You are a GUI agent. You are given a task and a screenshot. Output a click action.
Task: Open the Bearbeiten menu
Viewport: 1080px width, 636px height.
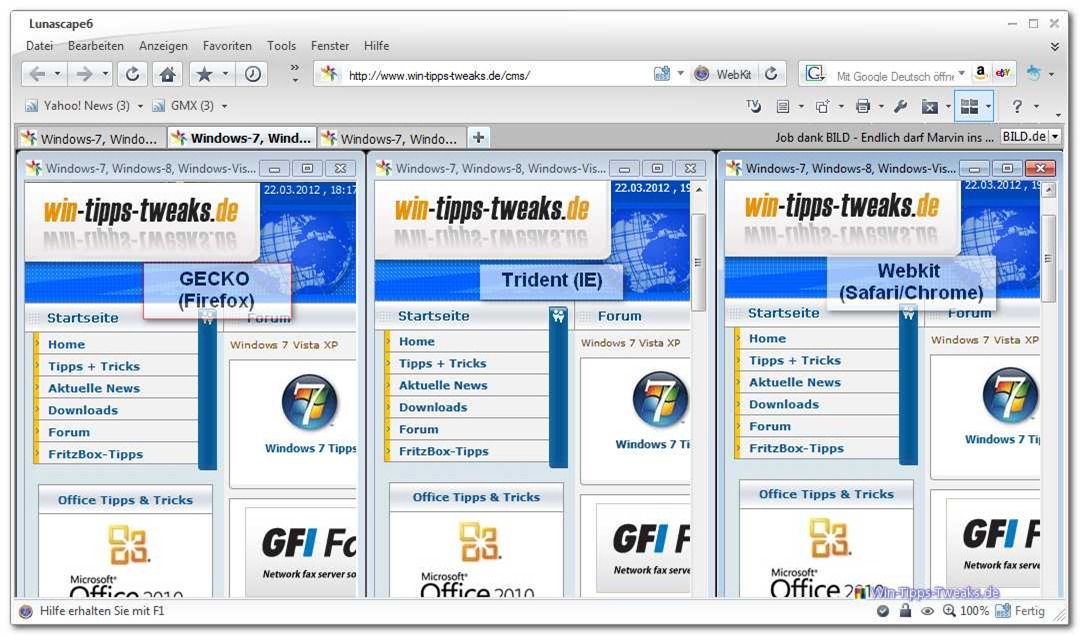[96, 46]
